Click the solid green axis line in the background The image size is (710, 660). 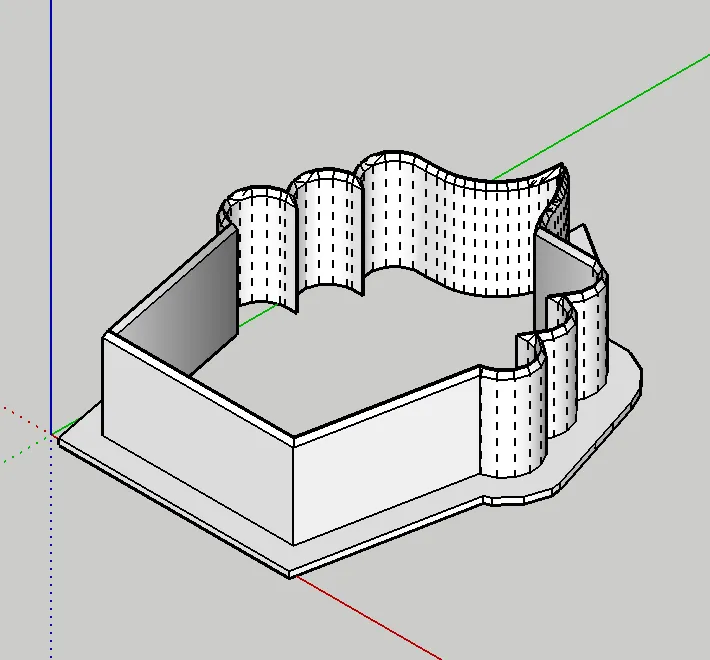[x=601, y=117]
